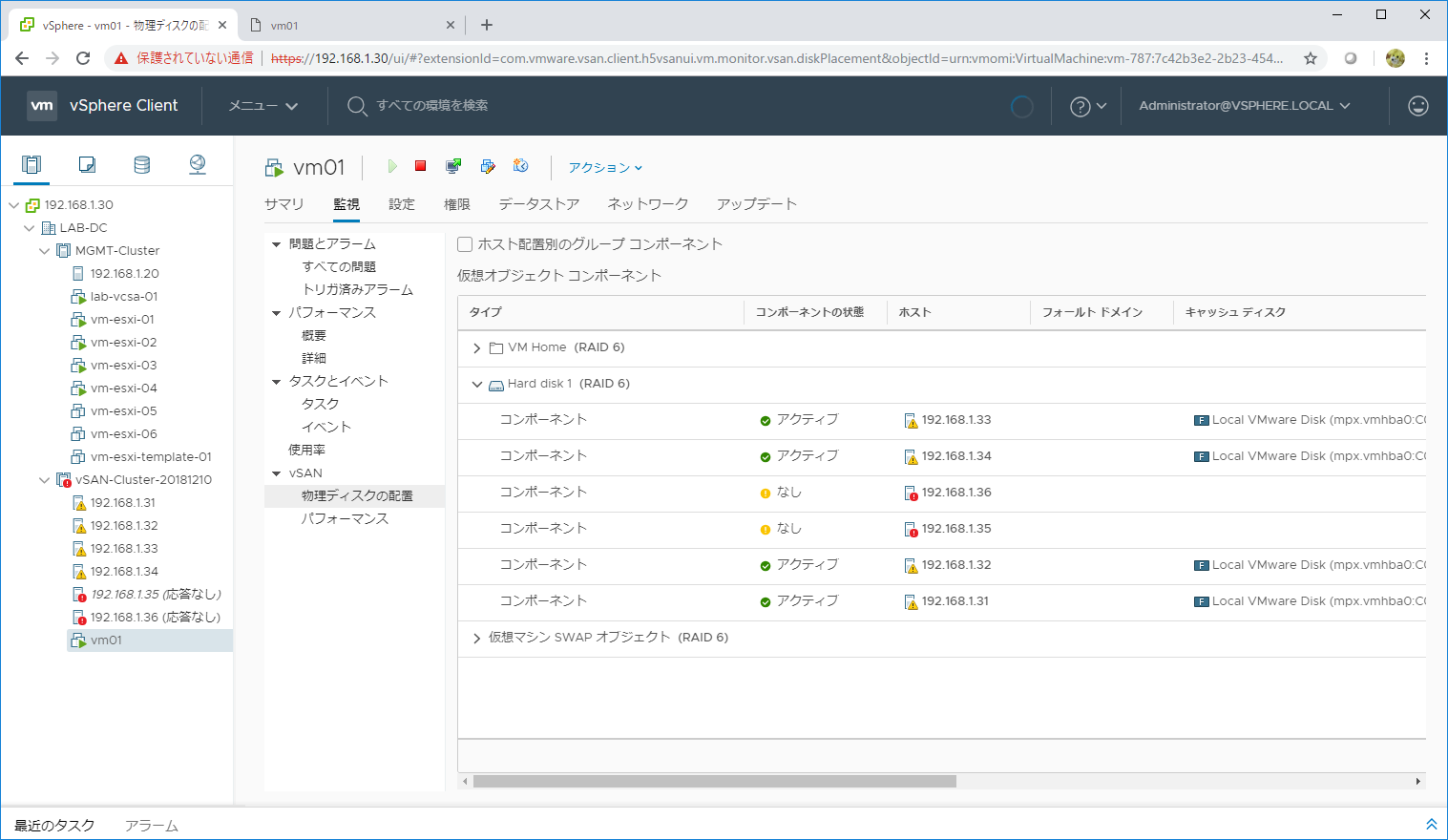Open the メニュー dropdown

(x=263, y=106)
